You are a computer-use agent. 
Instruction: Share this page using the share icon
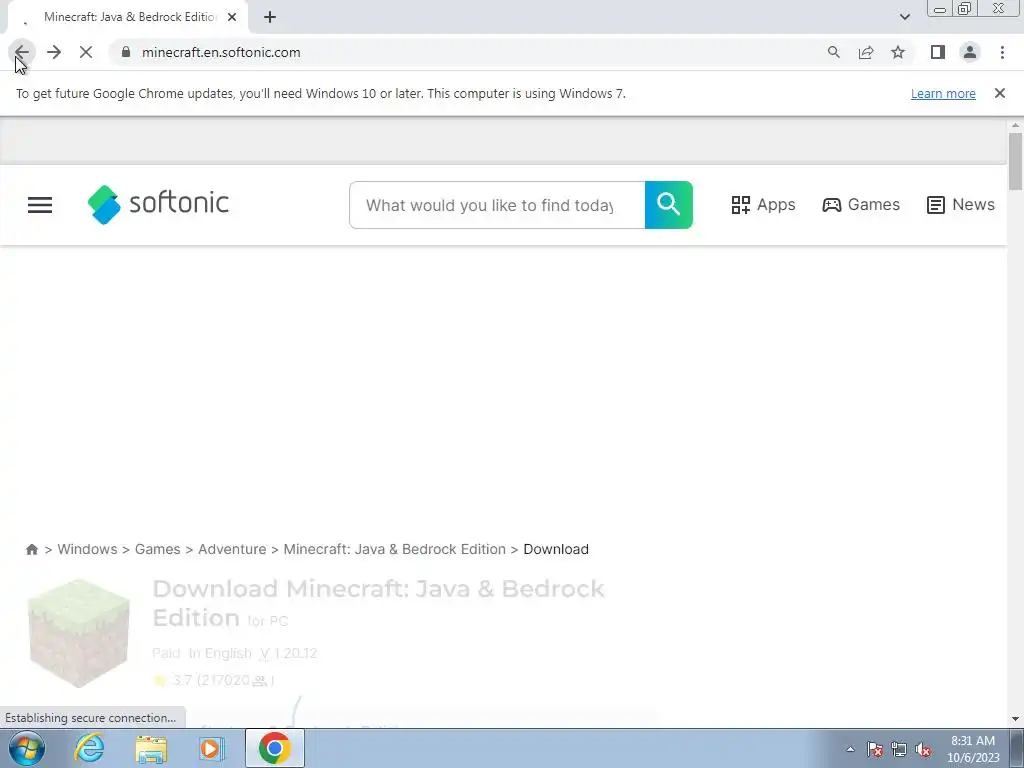(866, 52)
